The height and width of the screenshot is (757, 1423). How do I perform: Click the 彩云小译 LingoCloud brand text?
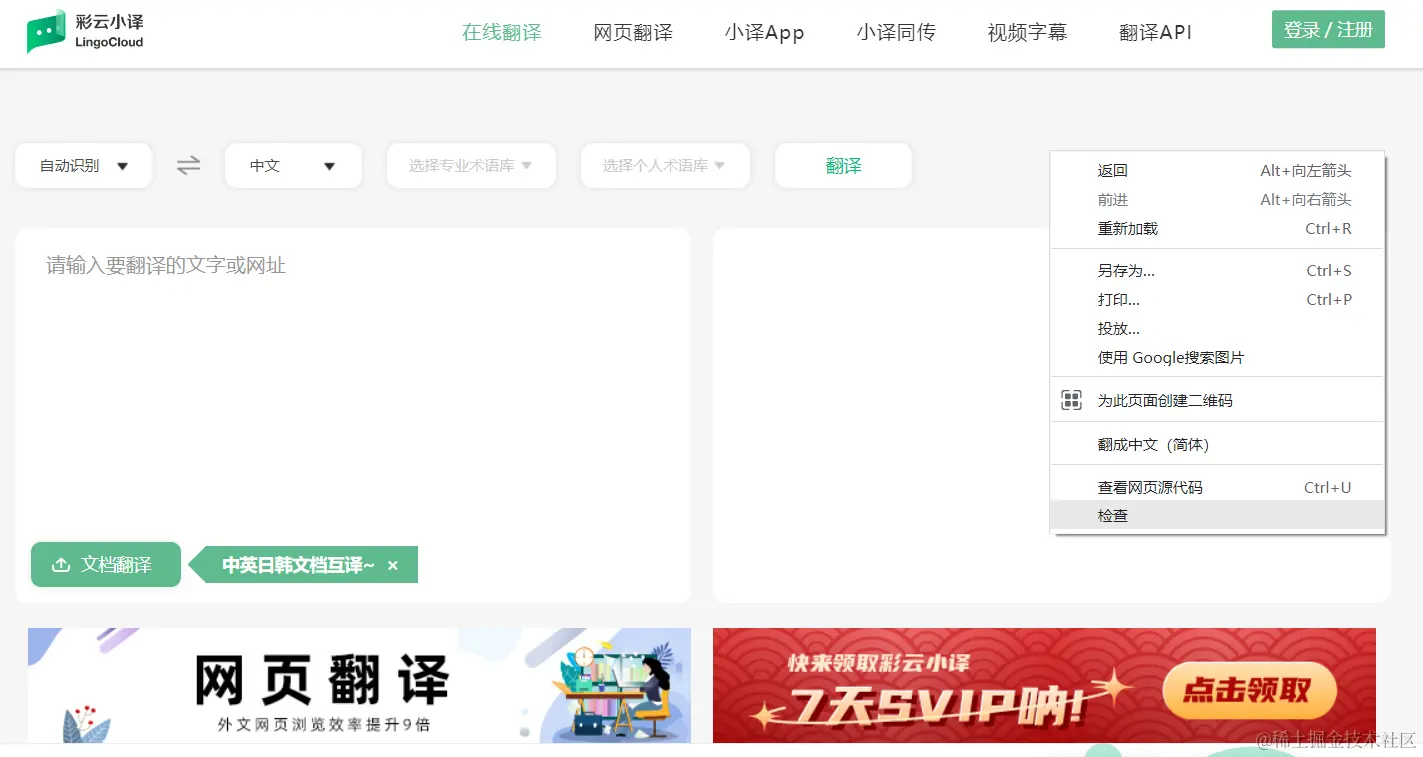tap(109, 32)
